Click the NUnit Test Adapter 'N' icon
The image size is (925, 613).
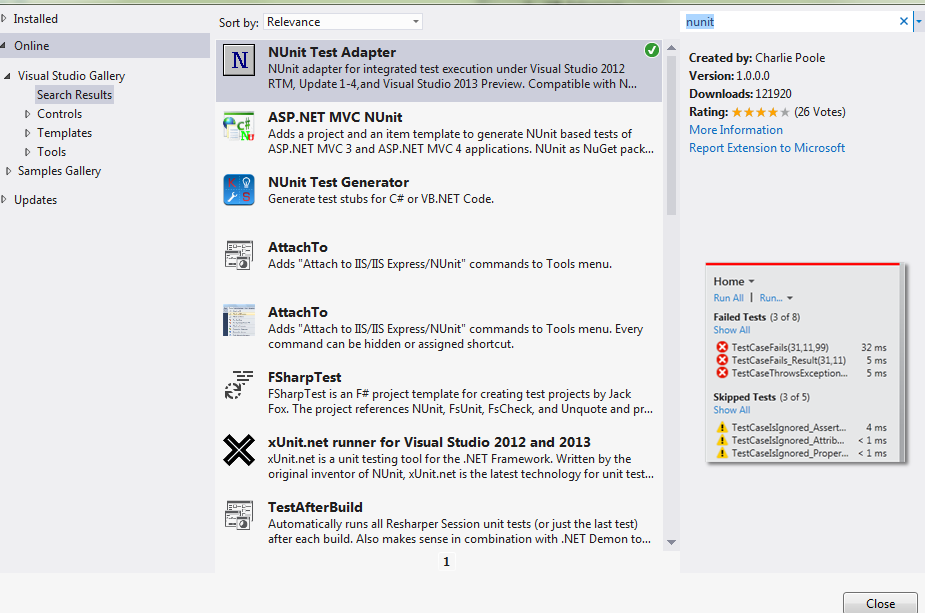[239, 60]
